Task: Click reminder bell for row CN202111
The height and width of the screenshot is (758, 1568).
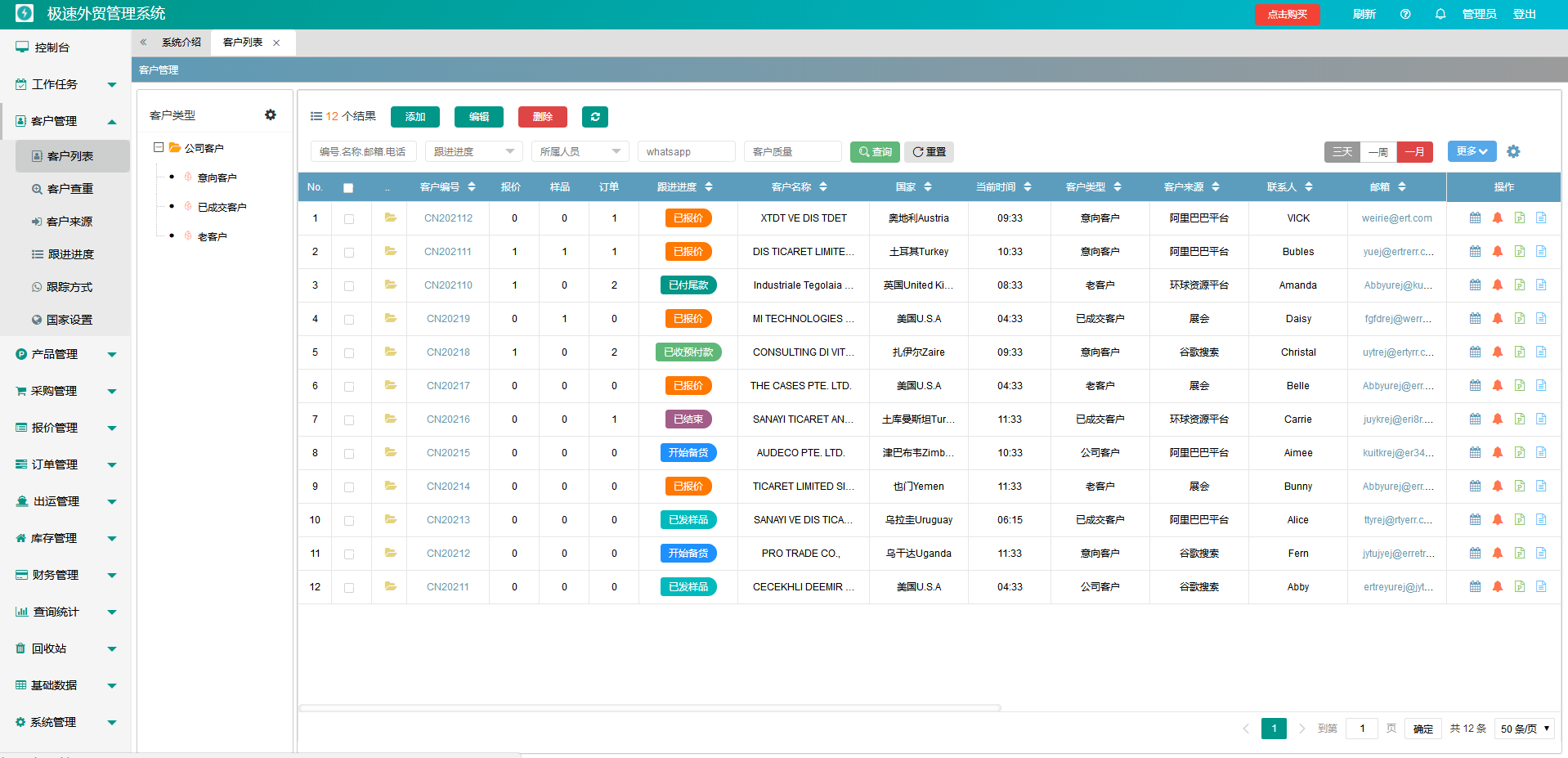Action: (x=1498, y=251)
